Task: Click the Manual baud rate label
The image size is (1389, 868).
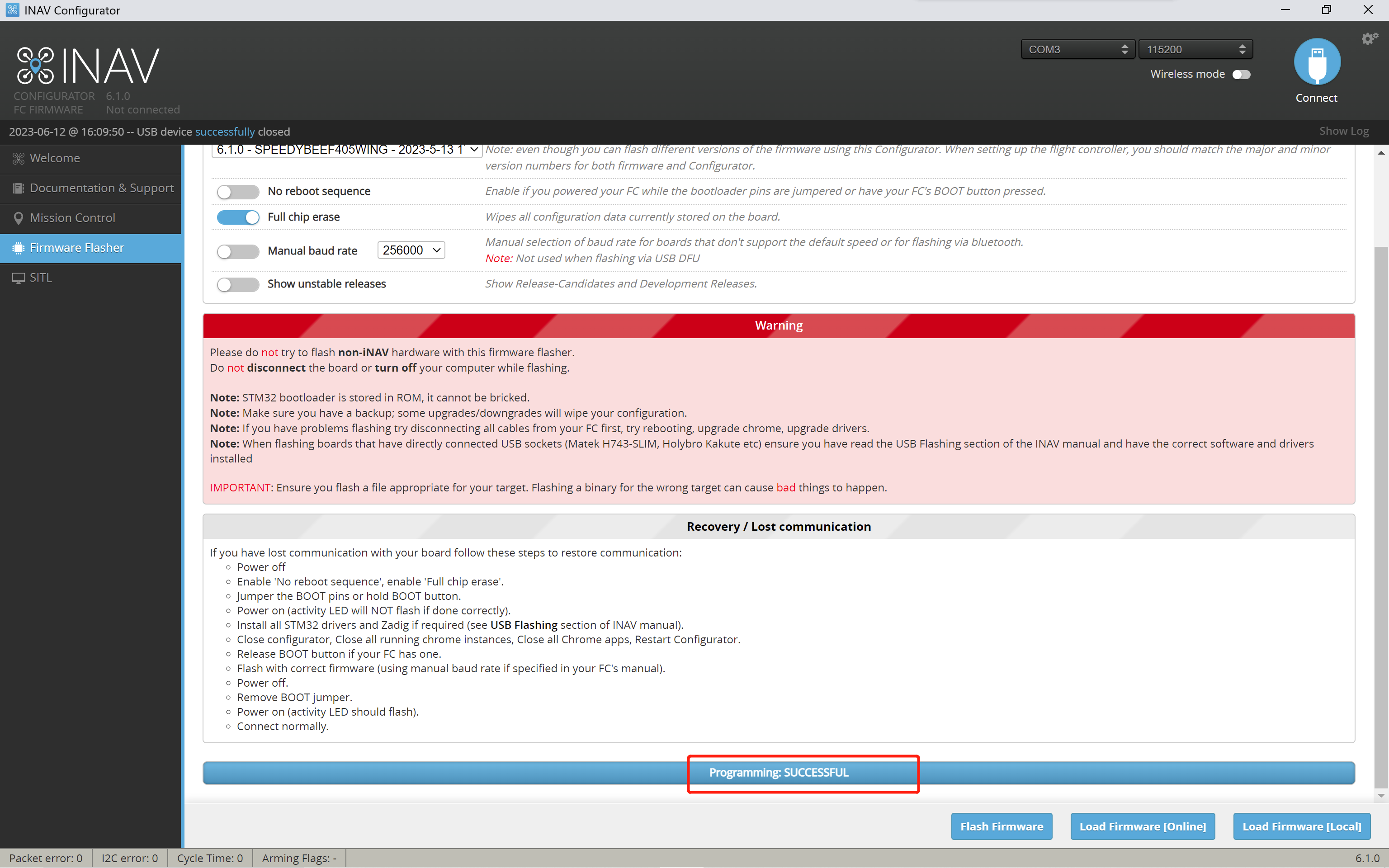Action: [x=312, y=251]
